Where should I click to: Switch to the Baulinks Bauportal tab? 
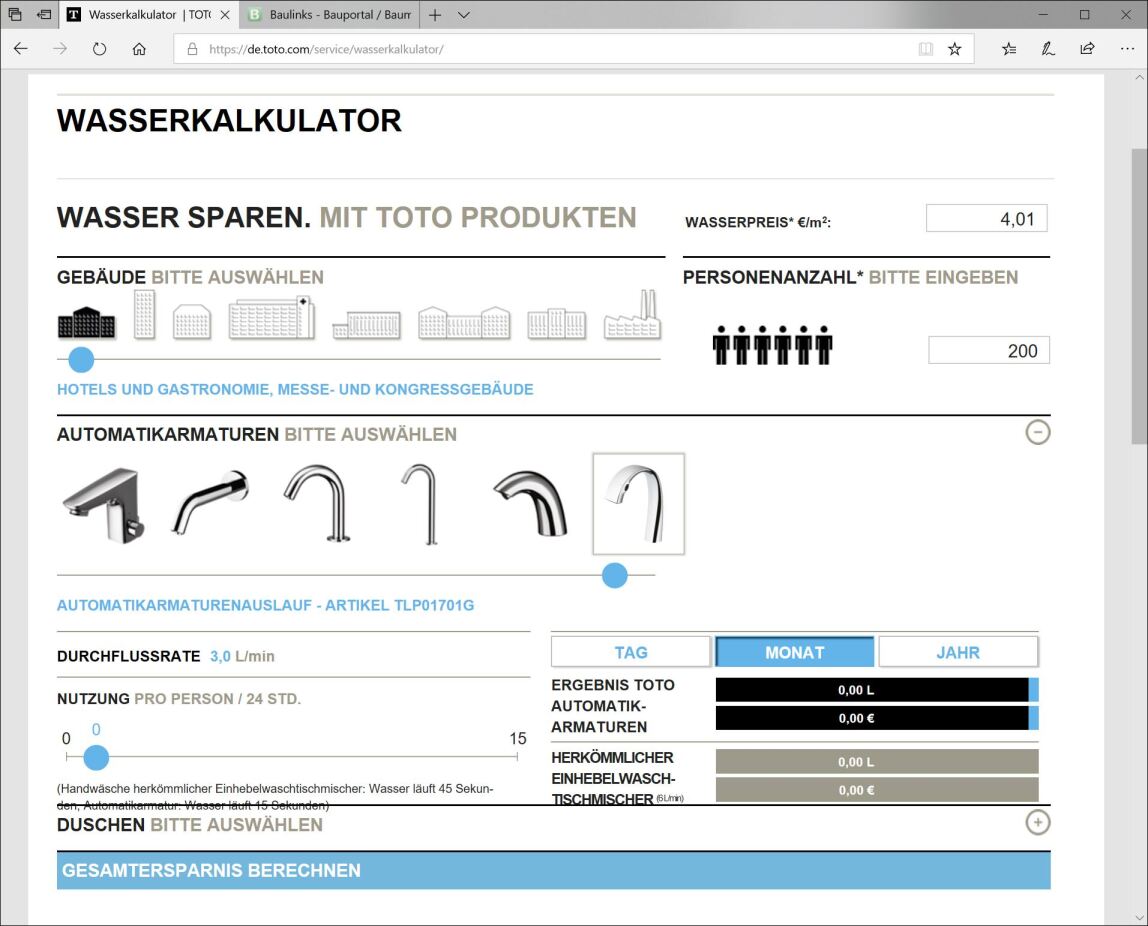tap(329, 15)
